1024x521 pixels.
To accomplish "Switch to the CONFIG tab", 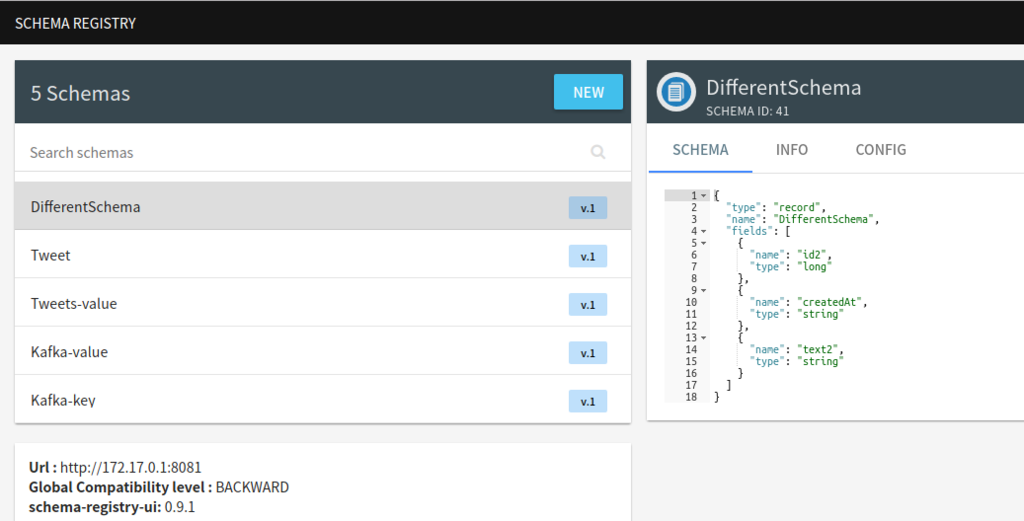I will point(880,150).
